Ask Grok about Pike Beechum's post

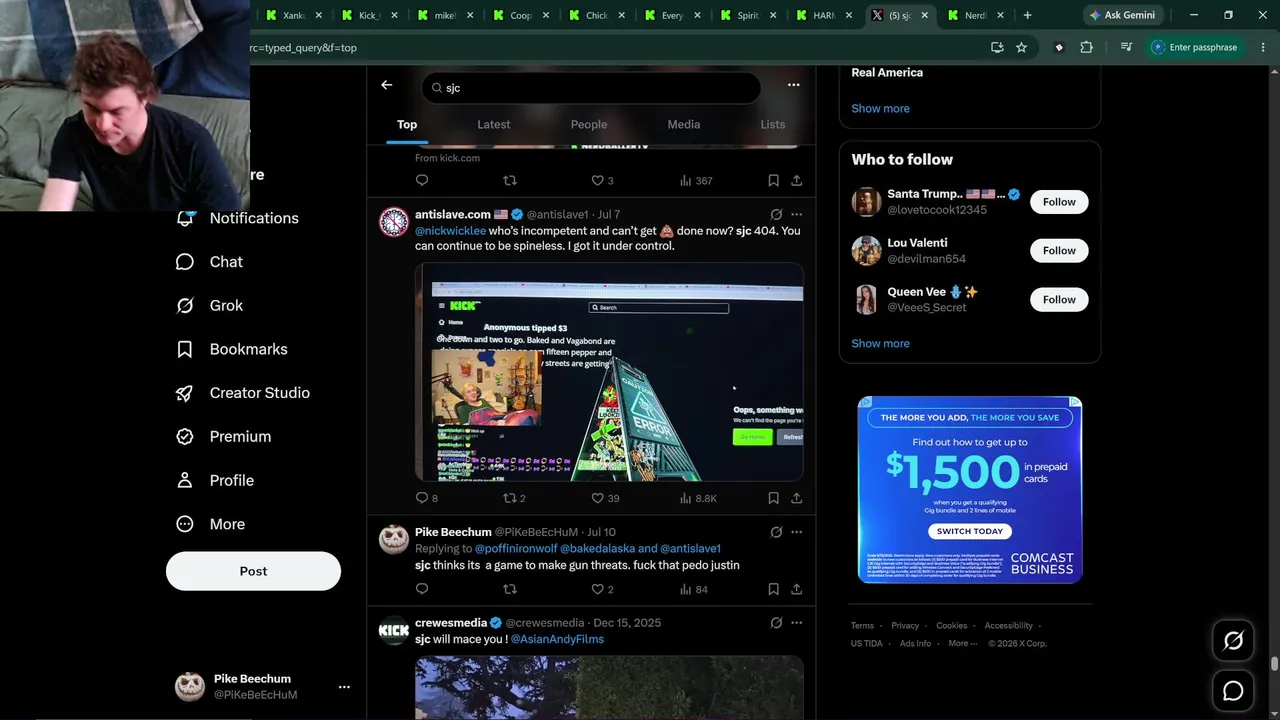[776, 532]
